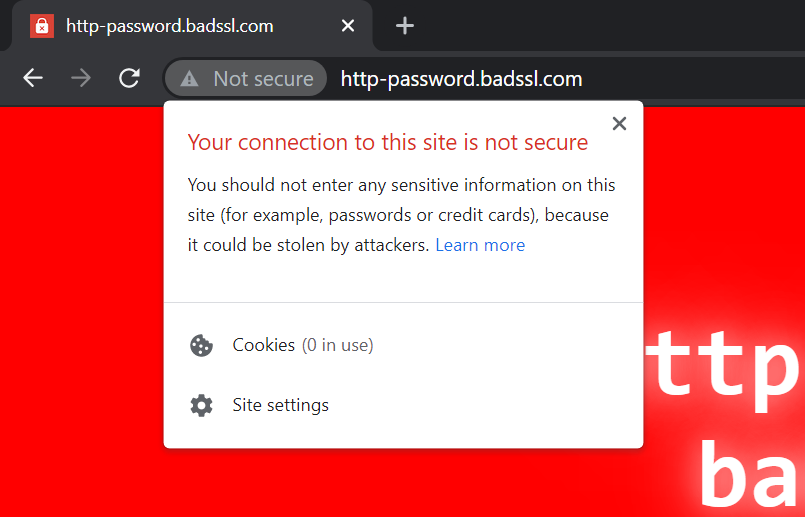The height and width of the screenshot is (517, 805).
Task: Go back using the back arrow
Action: (x=33, y=78)
